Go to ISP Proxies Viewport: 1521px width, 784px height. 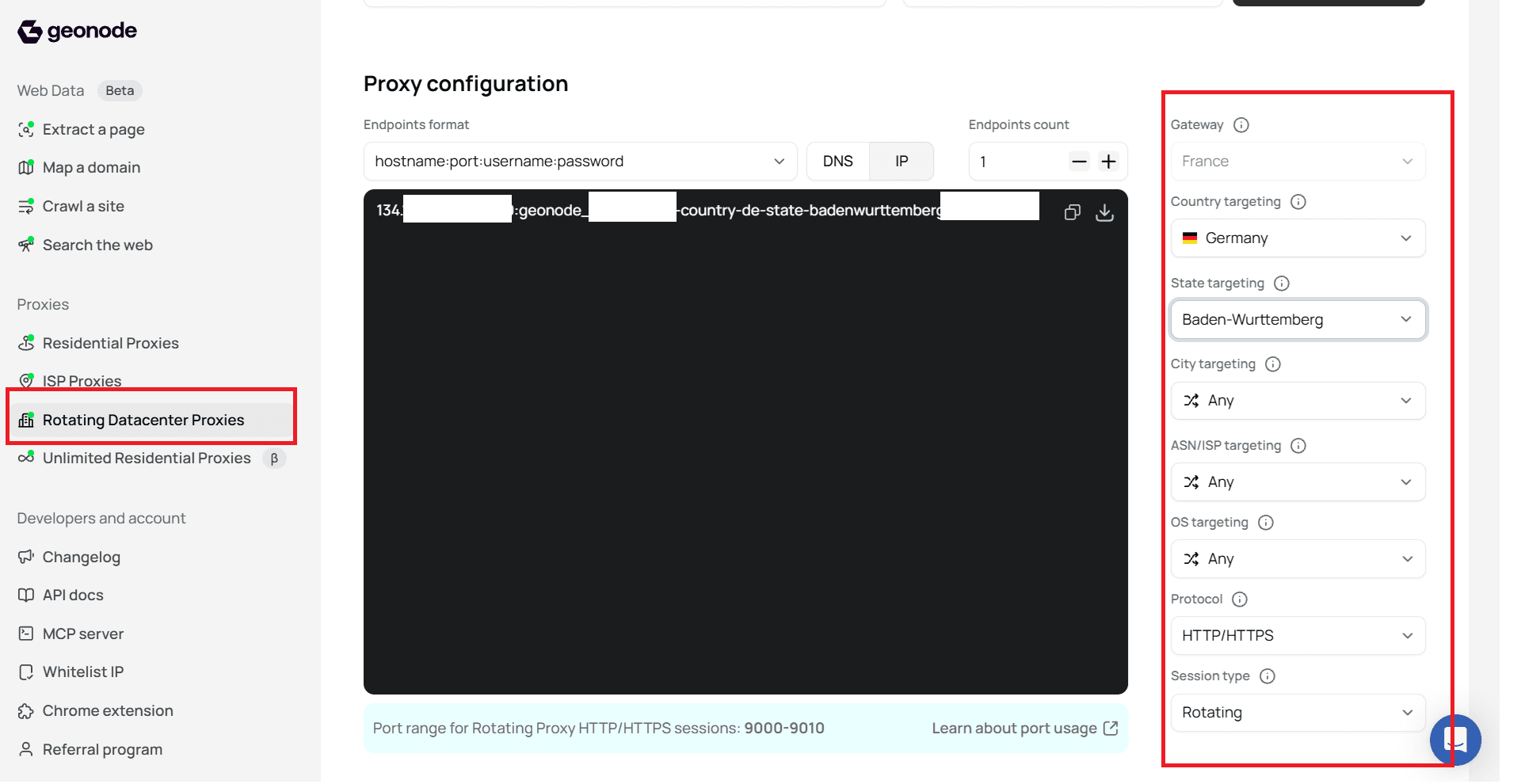click(82, 381)
